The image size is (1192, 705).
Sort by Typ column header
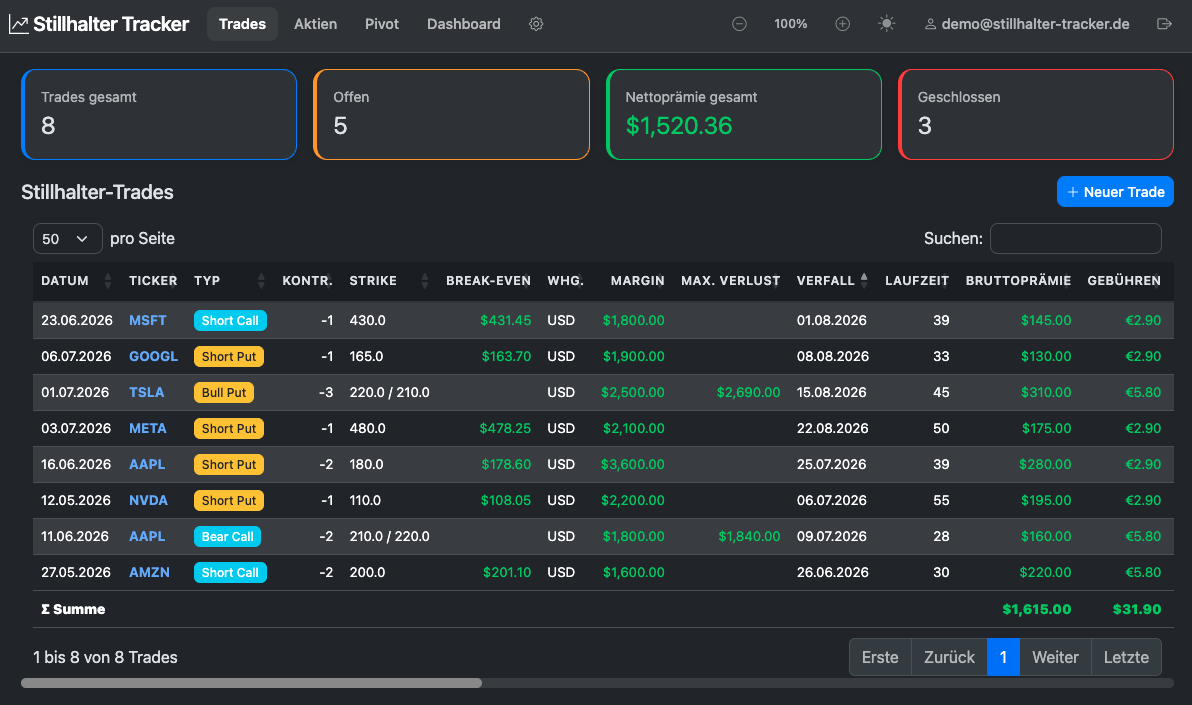pos(207,281)
